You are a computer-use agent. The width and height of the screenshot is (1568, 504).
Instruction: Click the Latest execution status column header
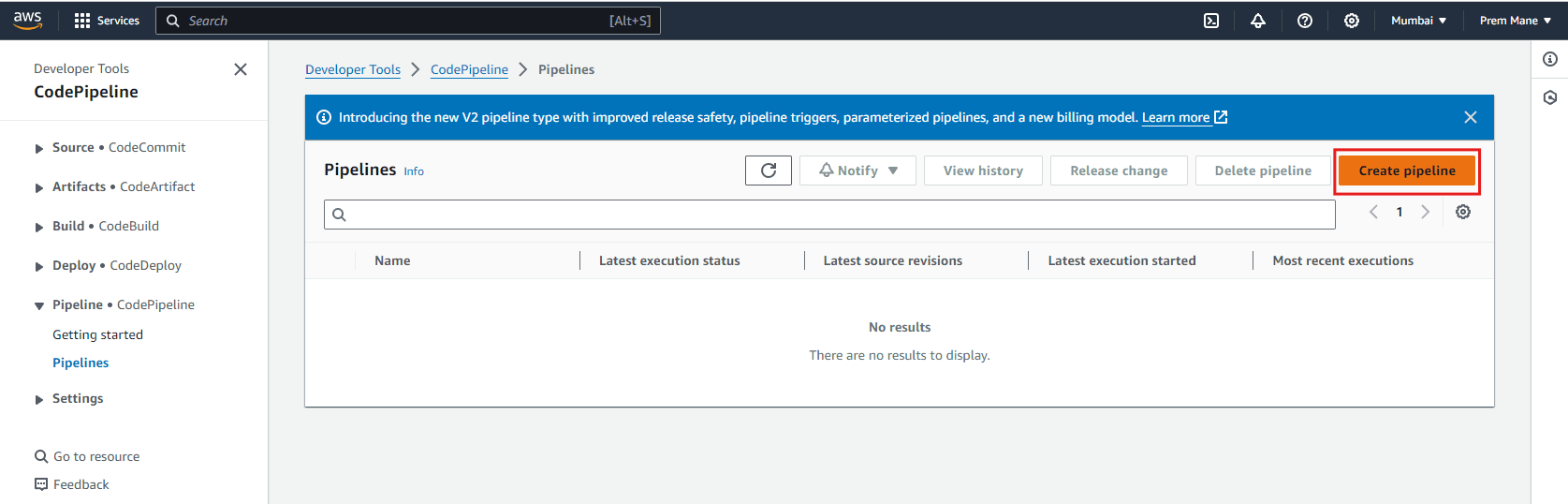[669, 260]
